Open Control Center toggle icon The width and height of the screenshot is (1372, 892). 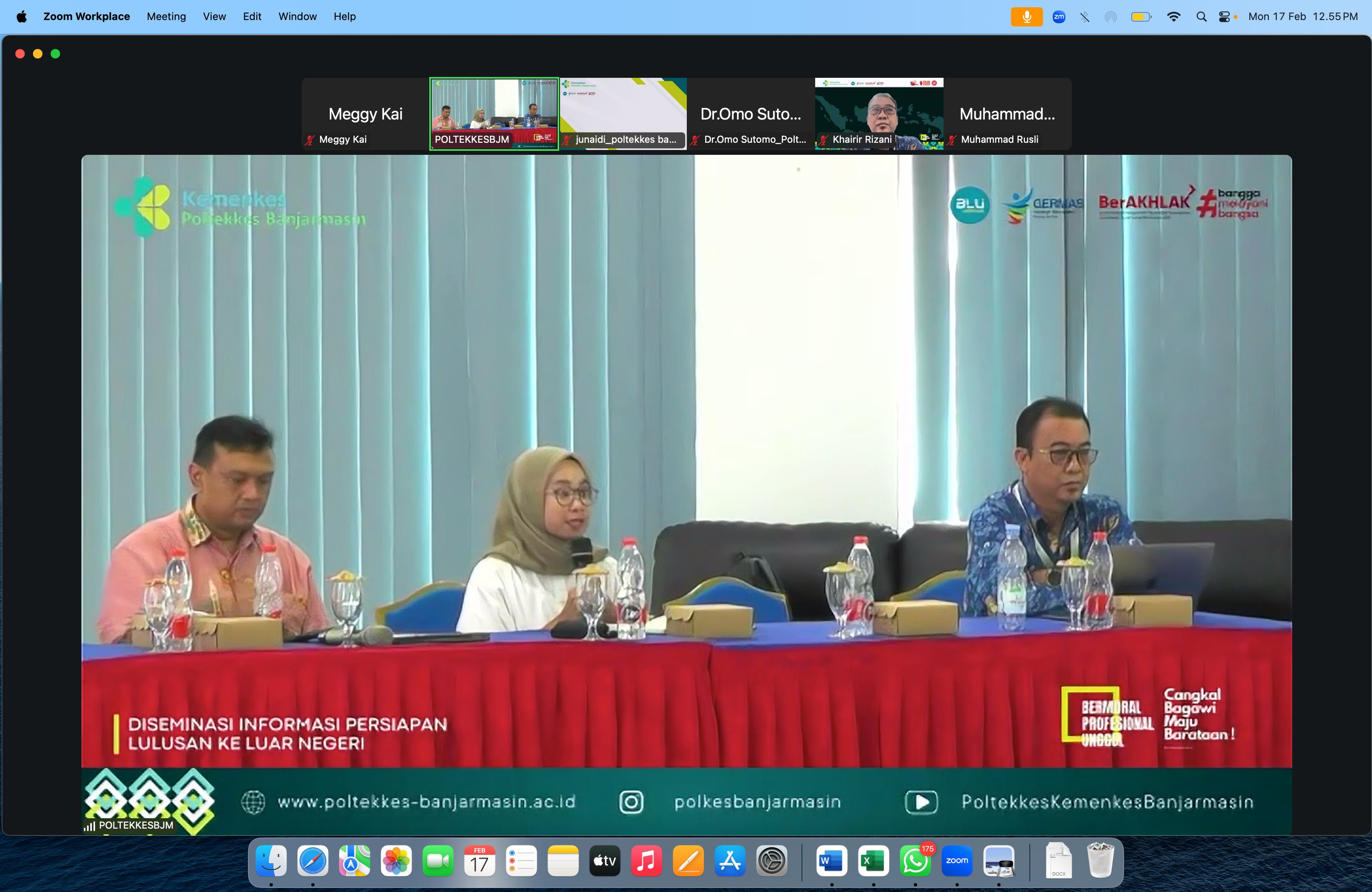(x=1224, y=17)
